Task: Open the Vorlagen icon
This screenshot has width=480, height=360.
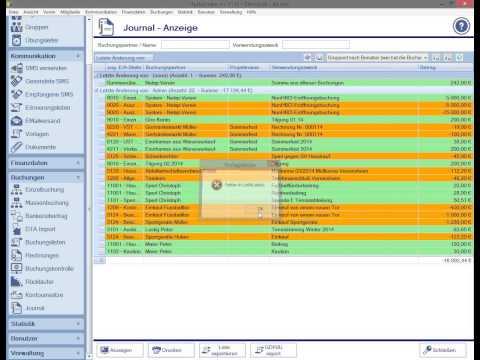Action: (x=17, y=134)
